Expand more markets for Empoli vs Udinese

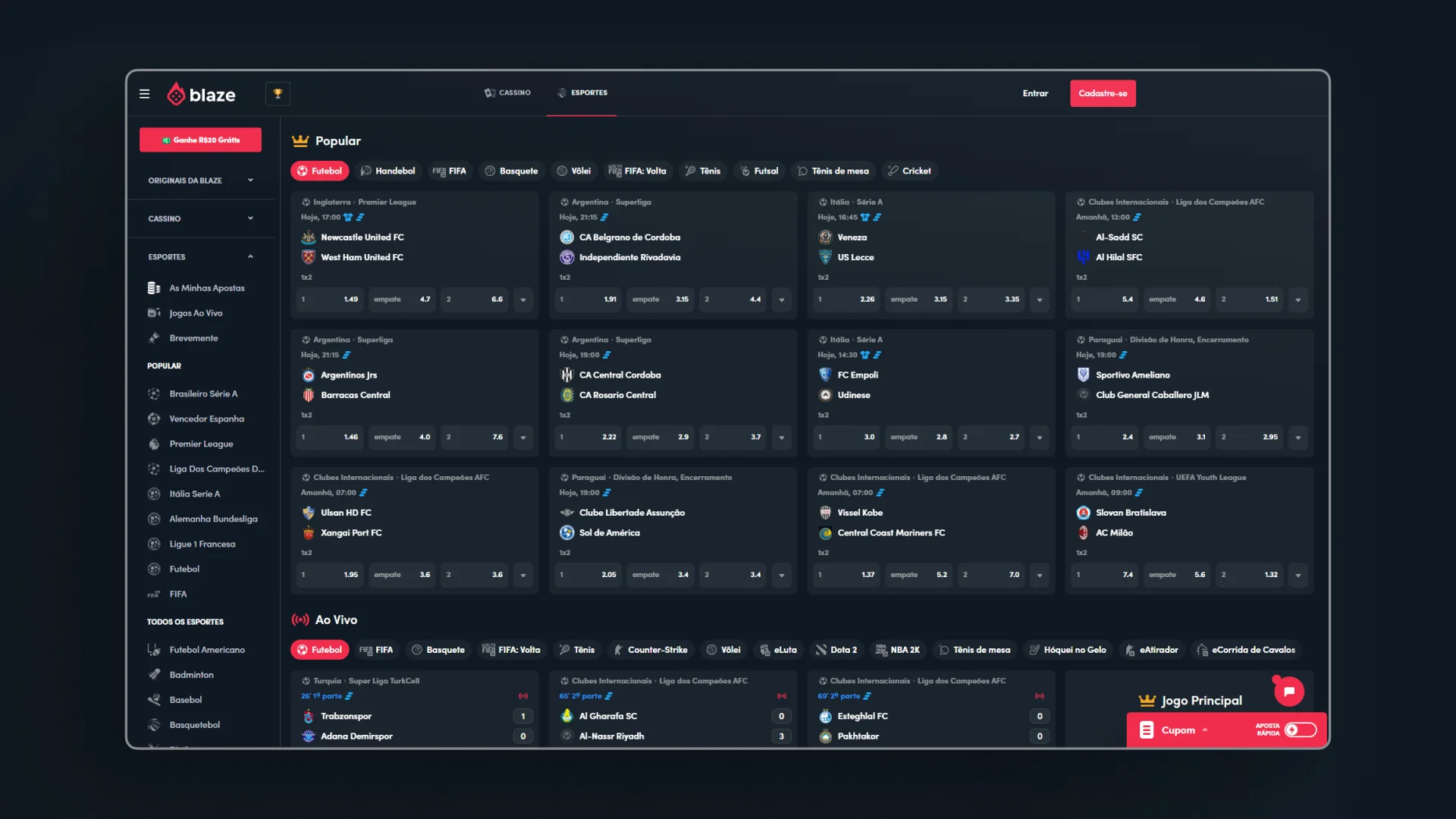pyautogui.click(x=1040, y=438)
